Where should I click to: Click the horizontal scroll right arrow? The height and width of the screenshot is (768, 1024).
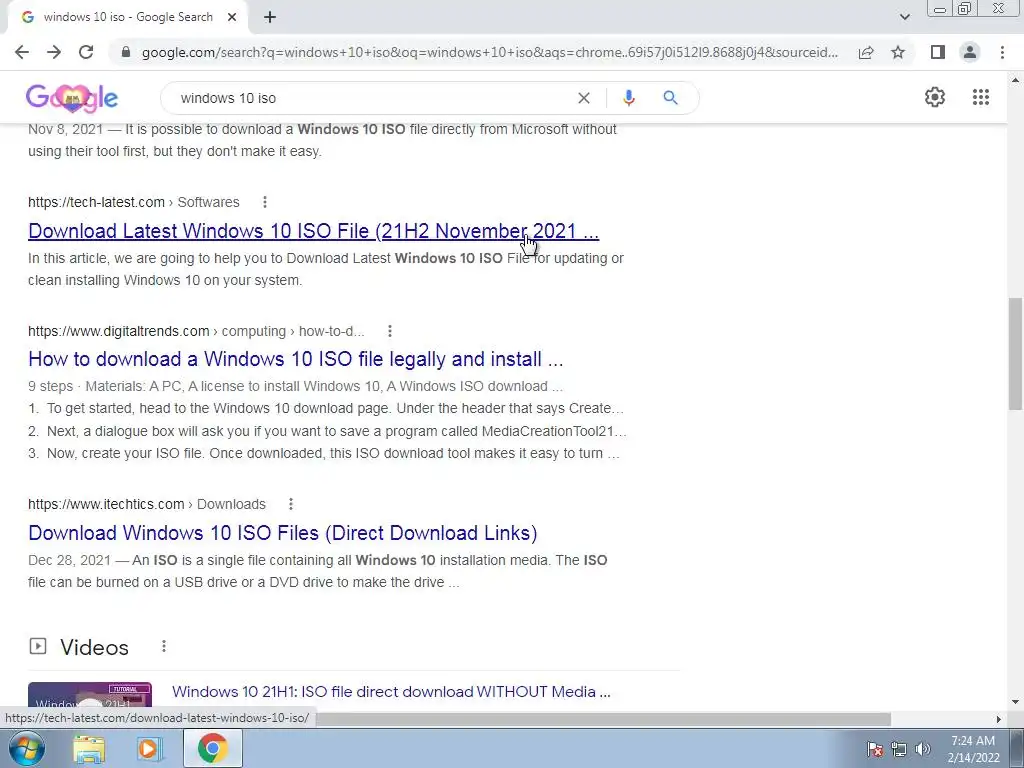click(998, 719)
